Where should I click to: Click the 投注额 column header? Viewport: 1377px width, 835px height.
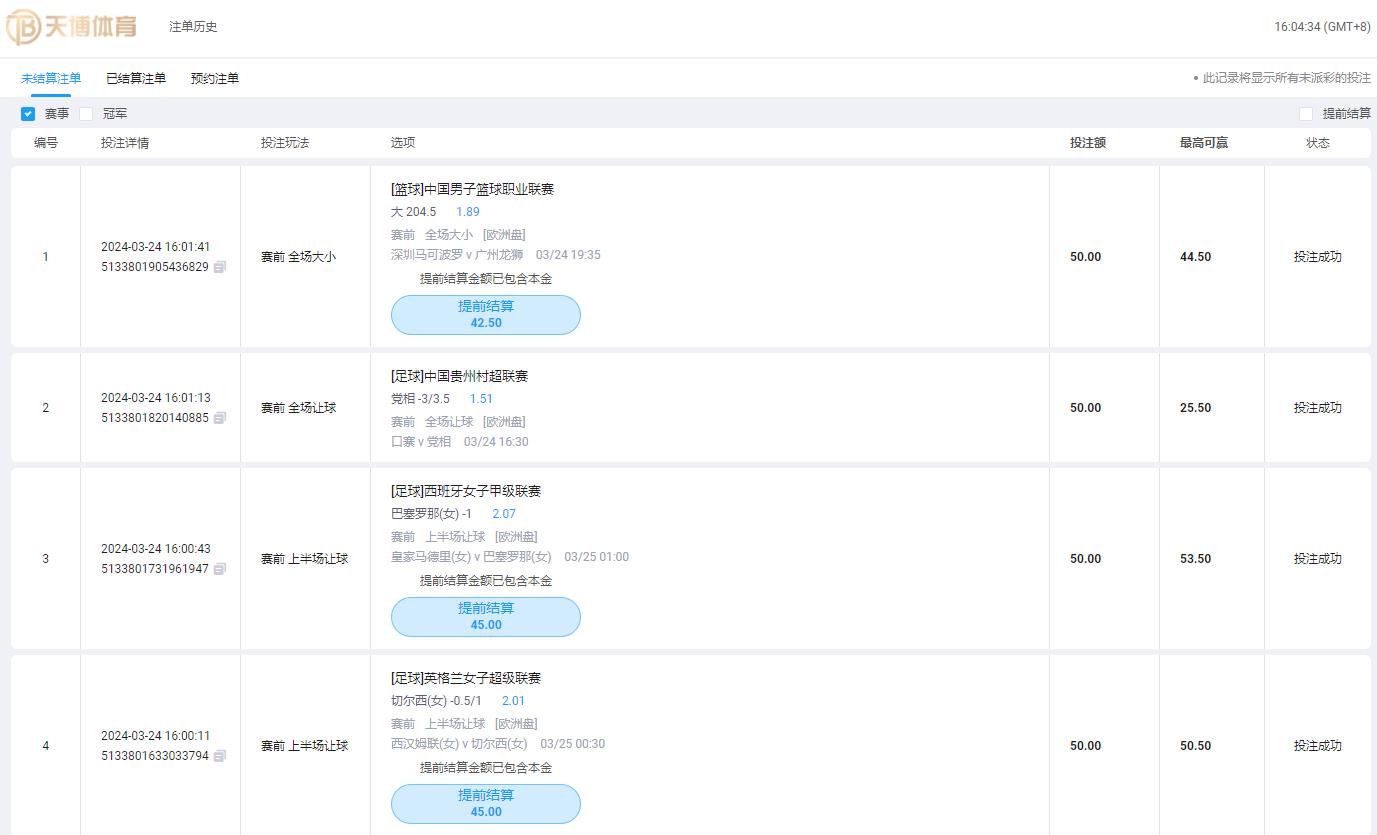1088,143
